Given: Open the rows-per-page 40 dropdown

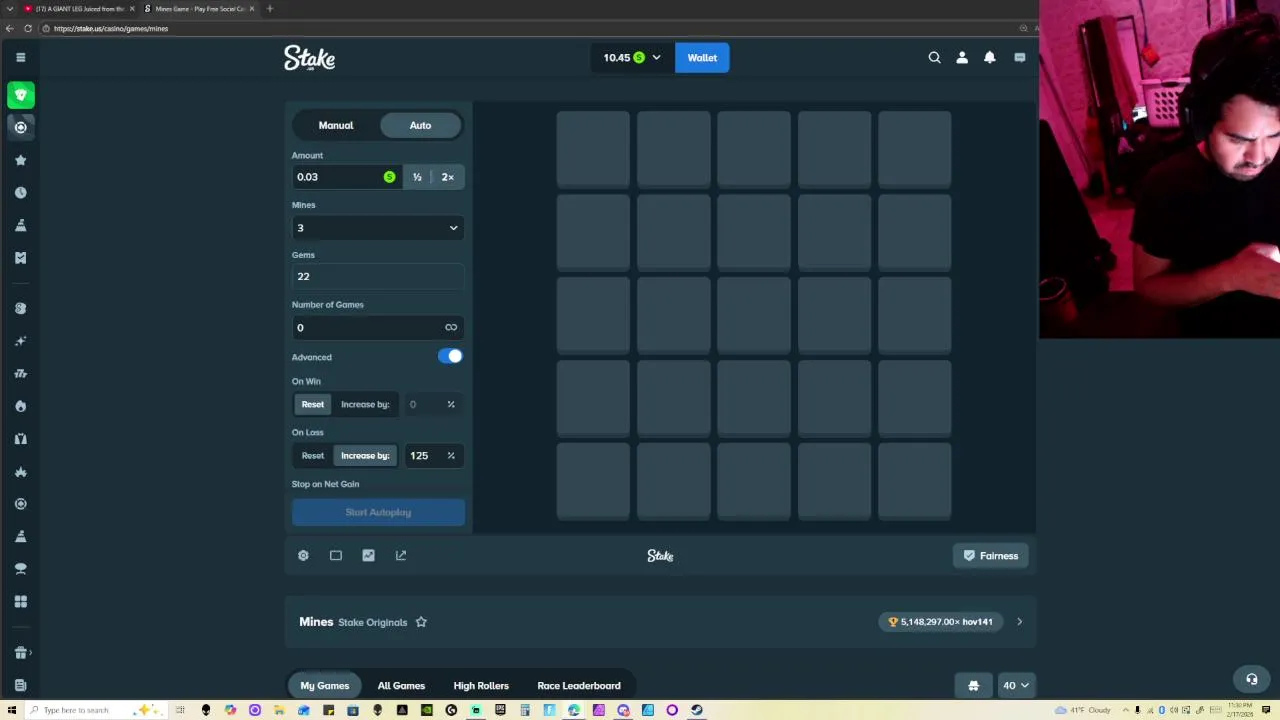Looking at the screenshot, I should pos(1016,685).
